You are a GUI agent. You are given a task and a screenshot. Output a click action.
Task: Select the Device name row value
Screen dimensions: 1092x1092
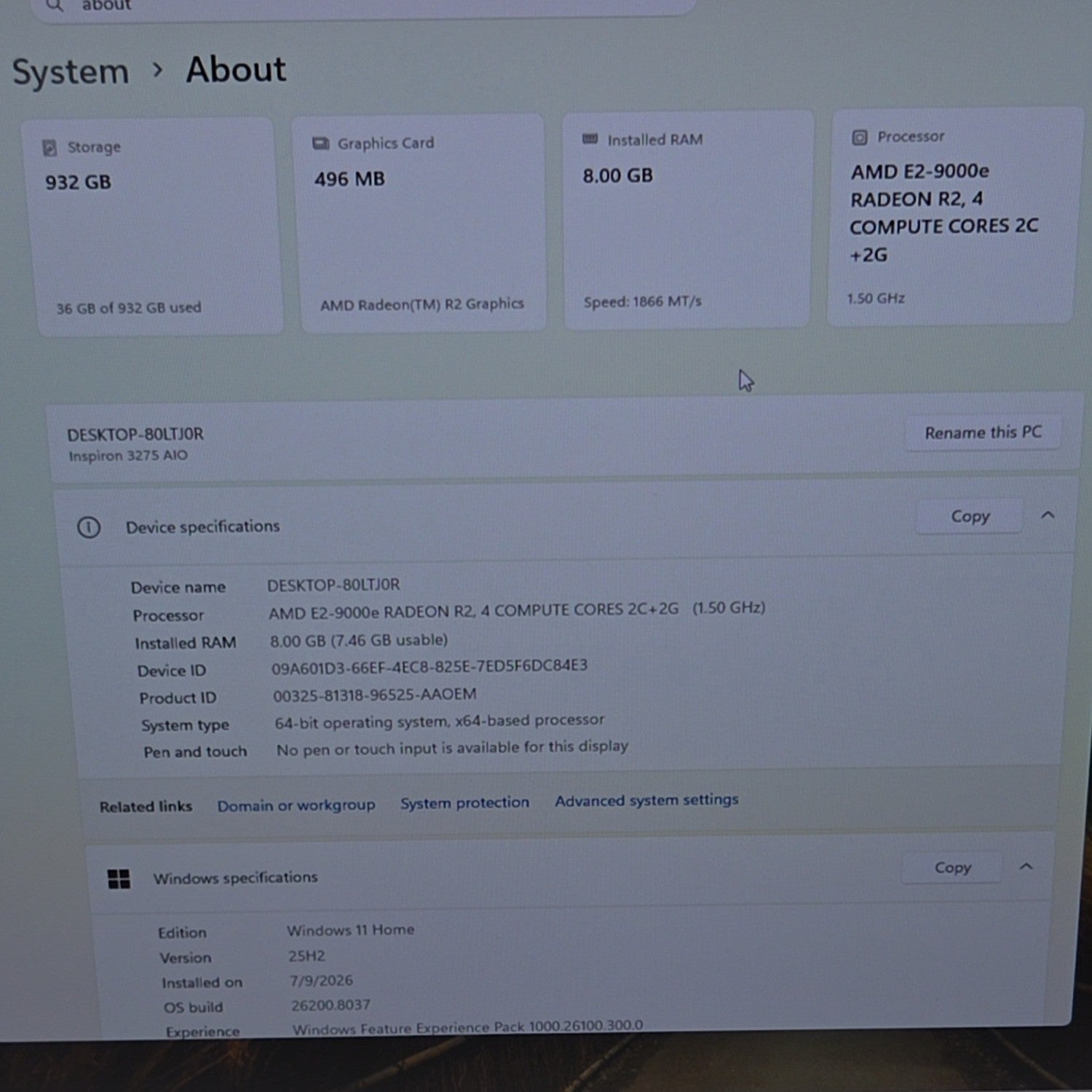coord(333,585)
